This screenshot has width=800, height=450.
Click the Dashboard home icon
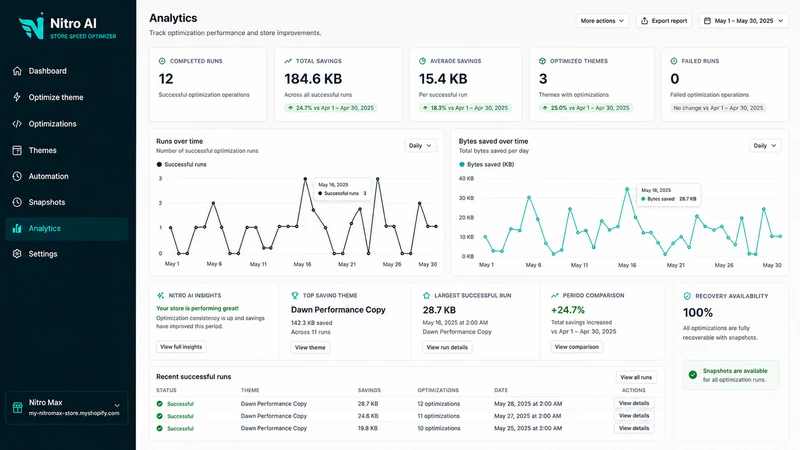(17, 71)
